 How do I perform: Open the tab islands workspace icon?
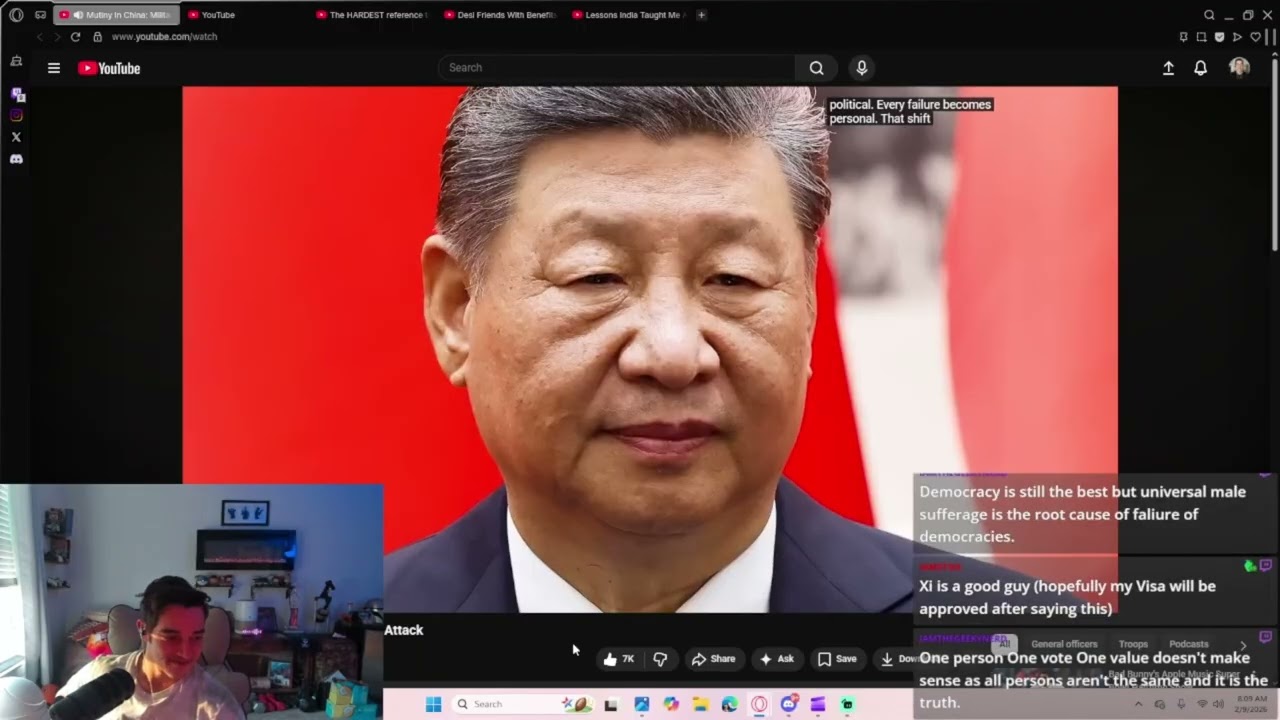[40, 15]
